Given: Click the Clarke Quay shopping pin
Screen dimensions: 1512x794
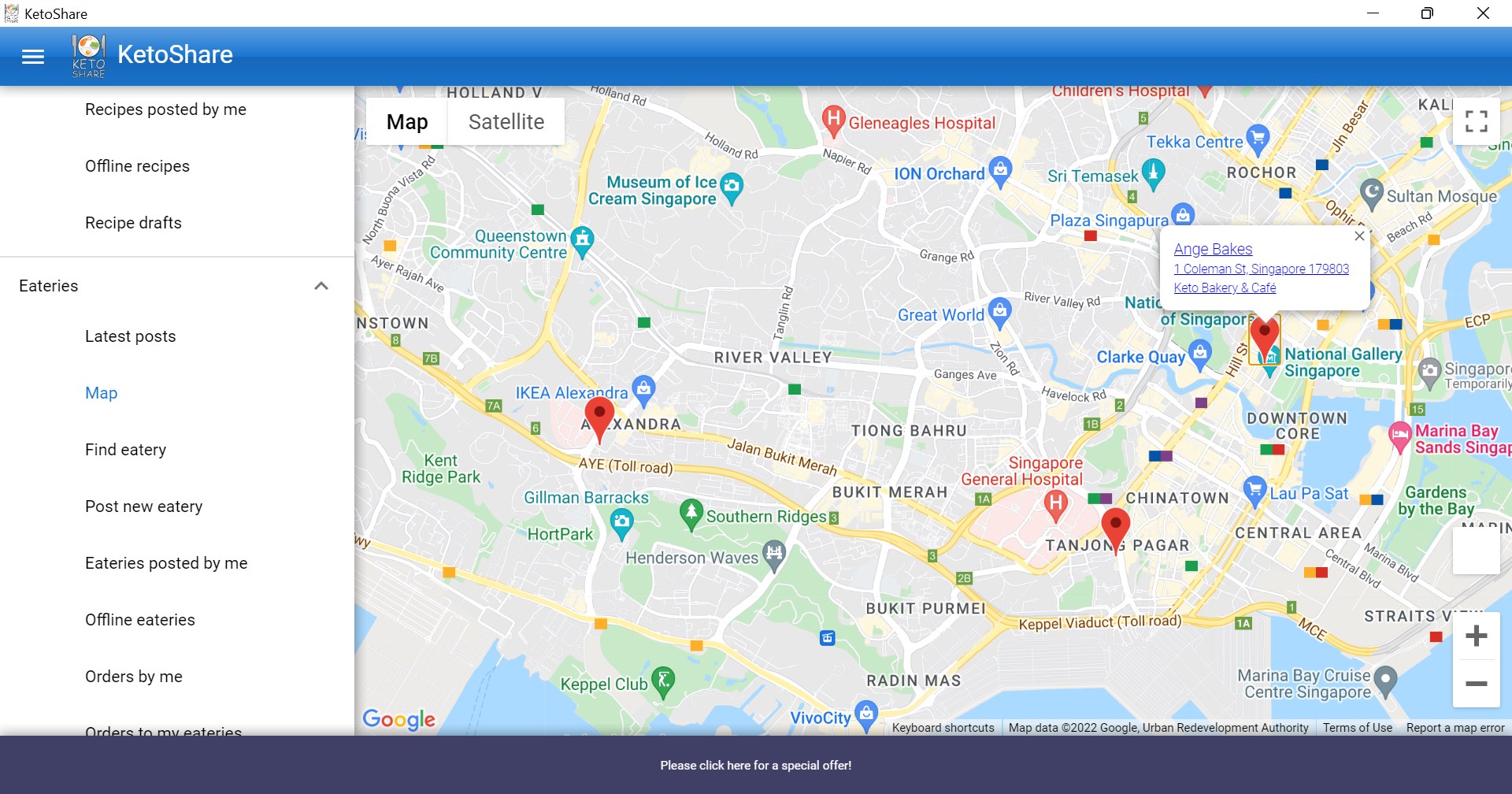Looking at the screenshot, I should (x=1200, y=355).
